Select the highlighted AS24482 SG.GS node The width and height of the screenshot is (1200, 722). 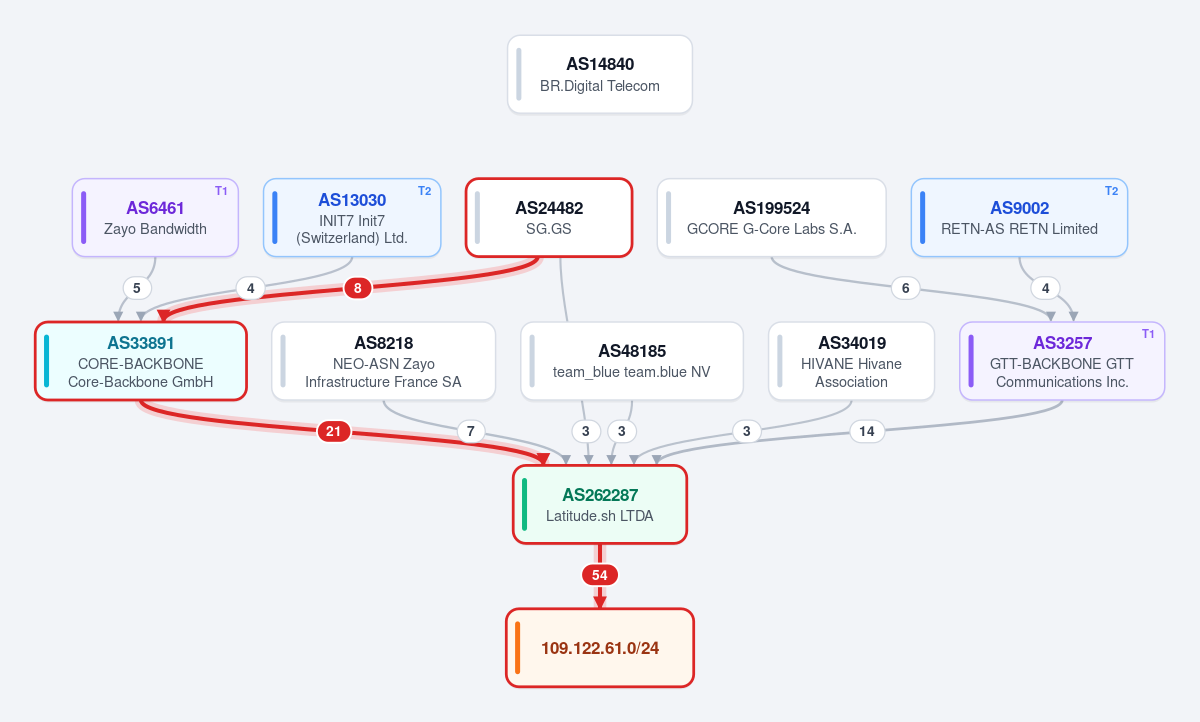pos(549,218)
